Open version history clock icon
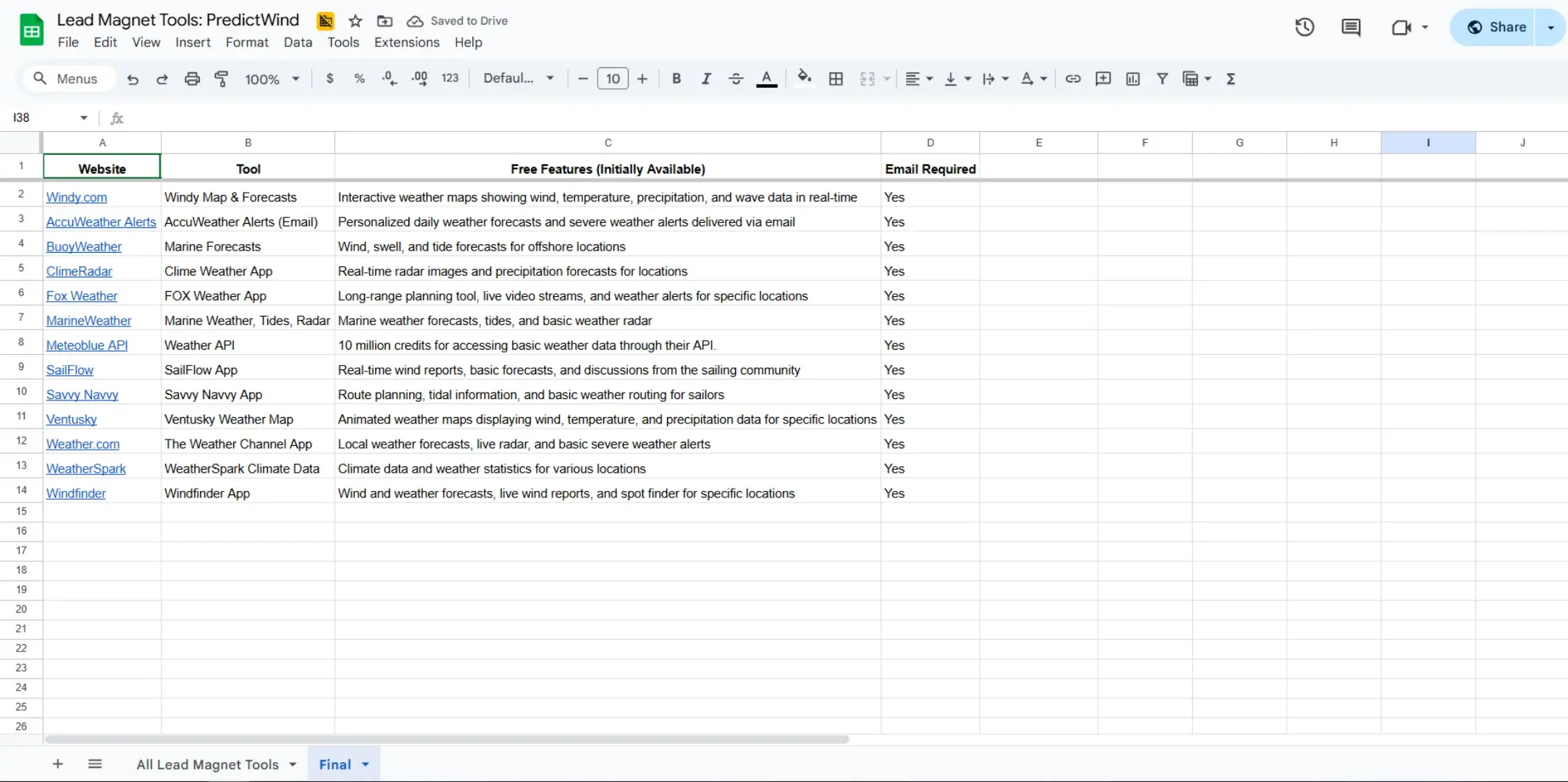1568x782 pixels. click(x=1304, y=28)
